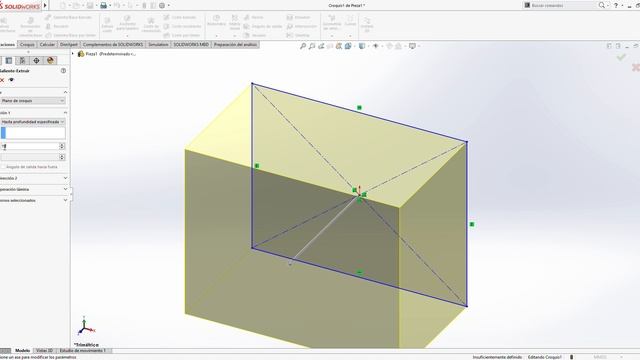Image resolution: width=640 pixels, height=360 pixels.
Task: Switch to the Calcular tab
Action: coord(47,44)
